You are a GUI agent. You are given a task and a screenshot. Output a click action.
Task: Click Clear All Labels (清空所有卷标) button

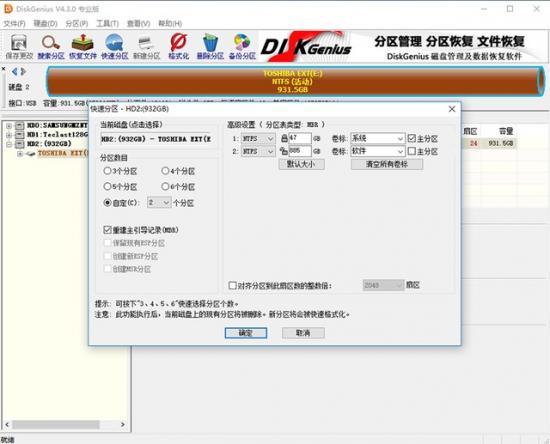click(x=387, y=164)
